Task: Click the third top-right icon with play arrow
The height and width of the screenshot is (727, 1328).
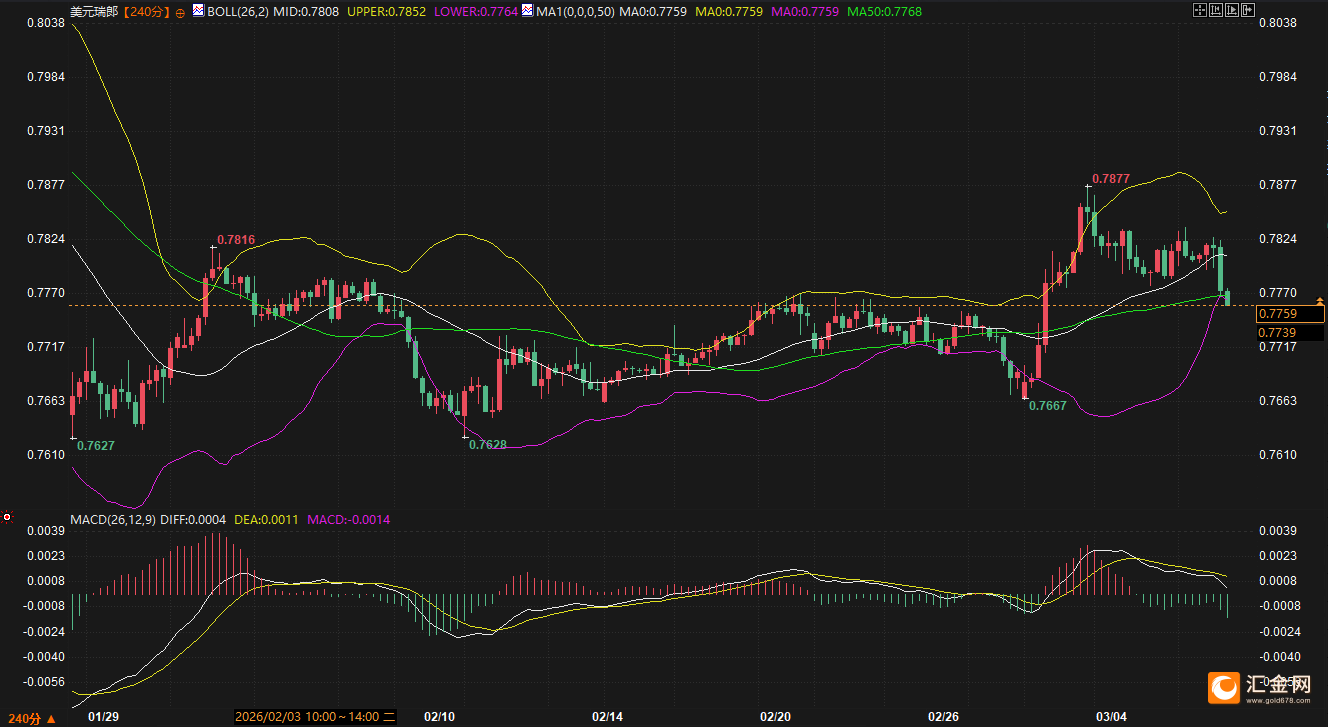Action: coord(1231,10)
